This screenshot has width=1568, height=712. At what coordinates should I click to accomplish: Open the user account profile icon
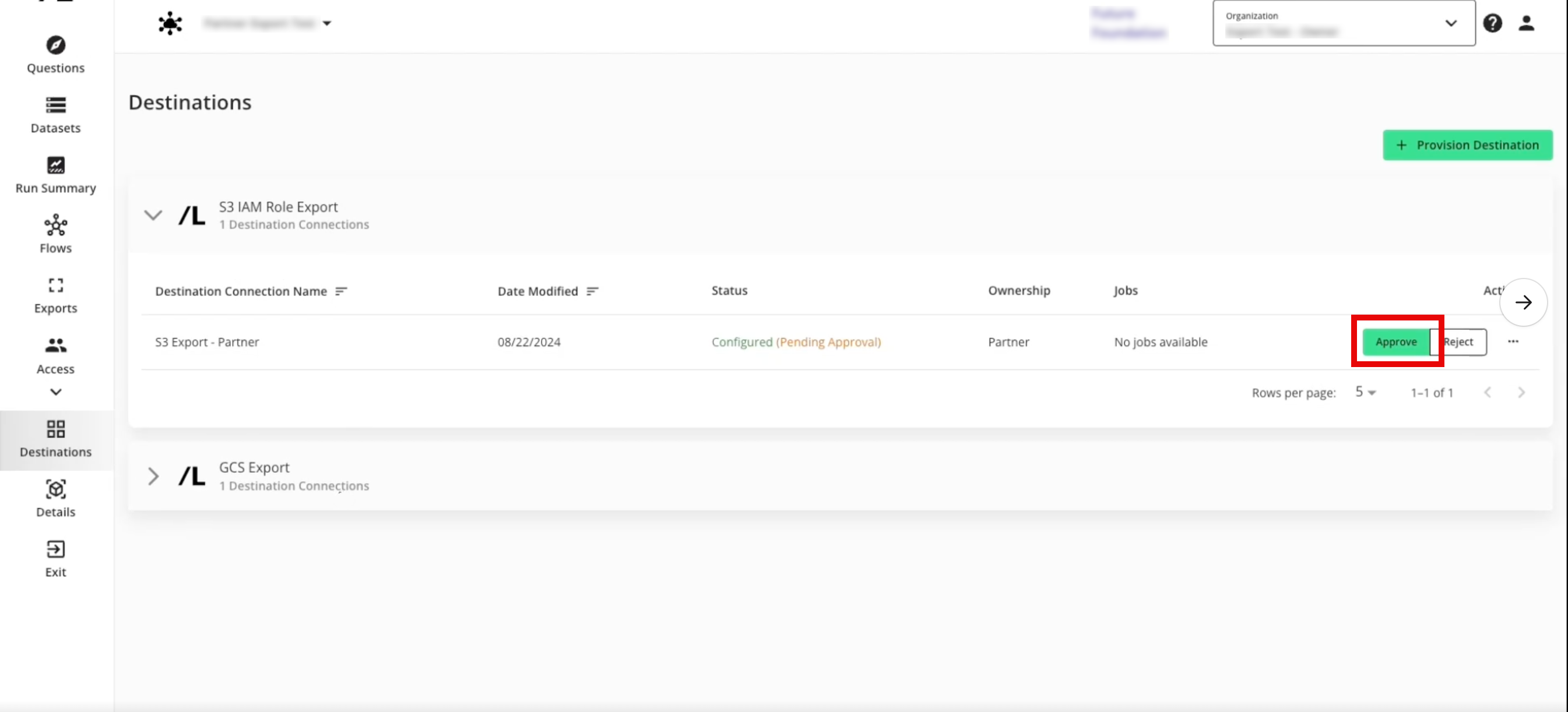click(1525, 23)
